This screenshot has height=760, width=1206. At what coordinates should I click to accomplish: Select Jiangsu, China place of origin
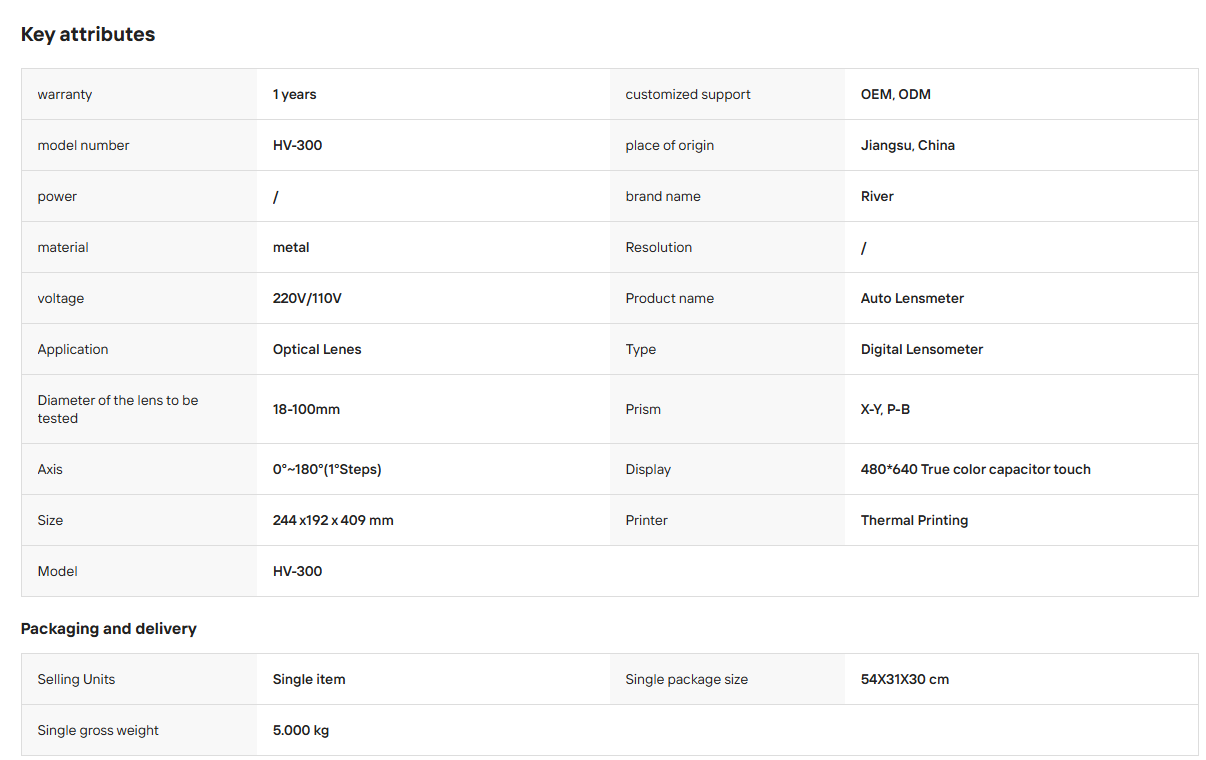pyautogui.click(x=908, y=145)
